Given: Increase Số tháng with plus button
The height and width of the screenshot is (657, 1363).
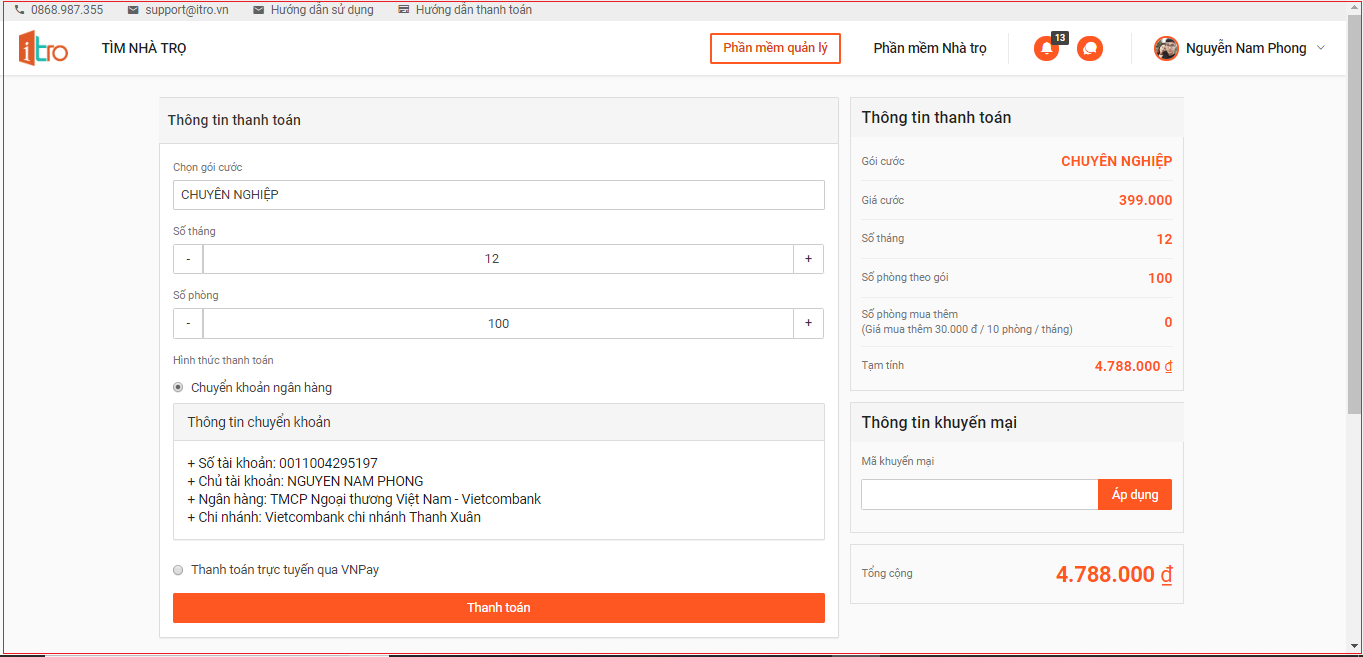Looking at the screenshot, I should point(808,259).
